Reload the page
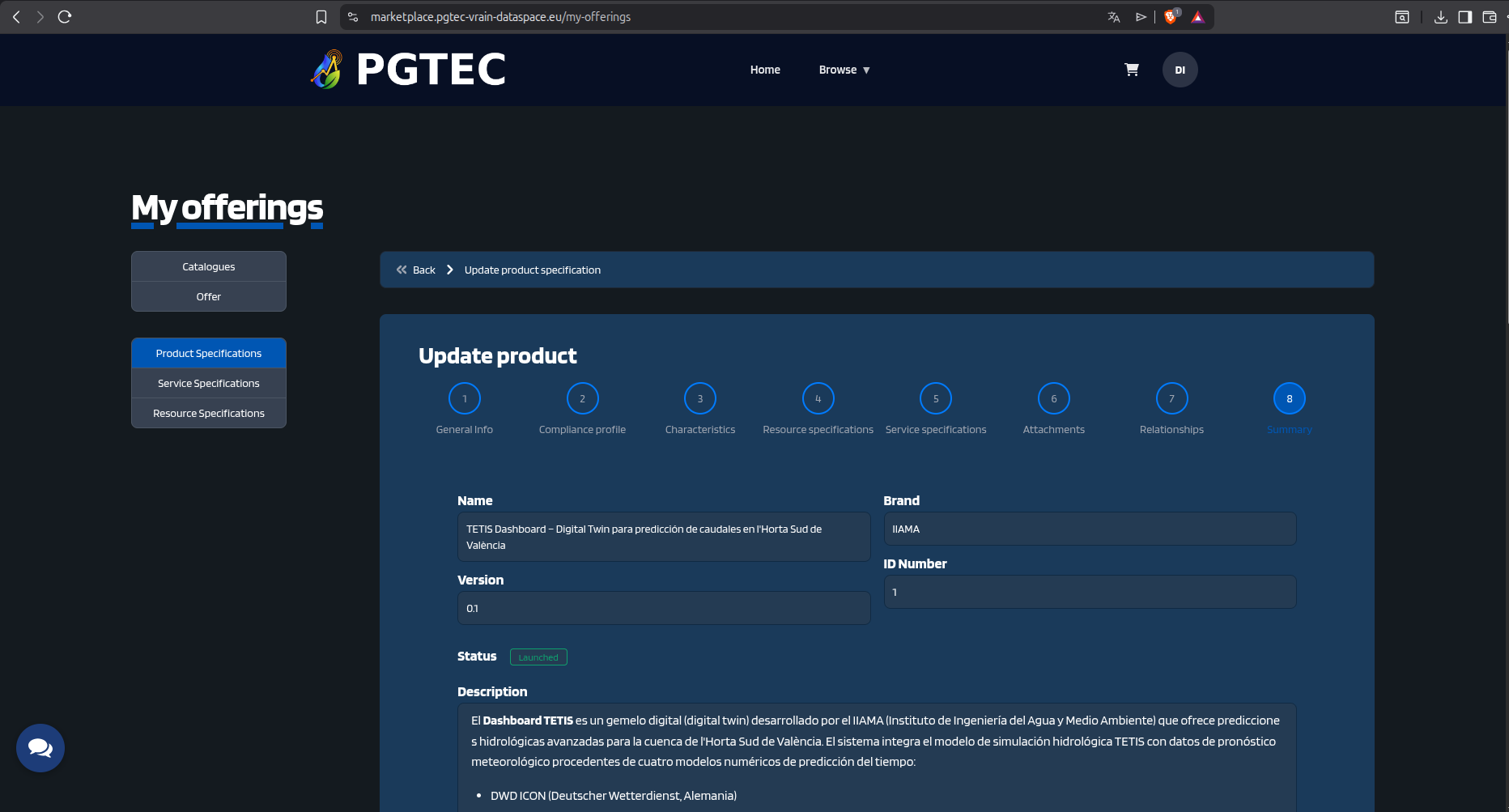The width and height of the screenshot is (1509, 812). coord(65,17)
